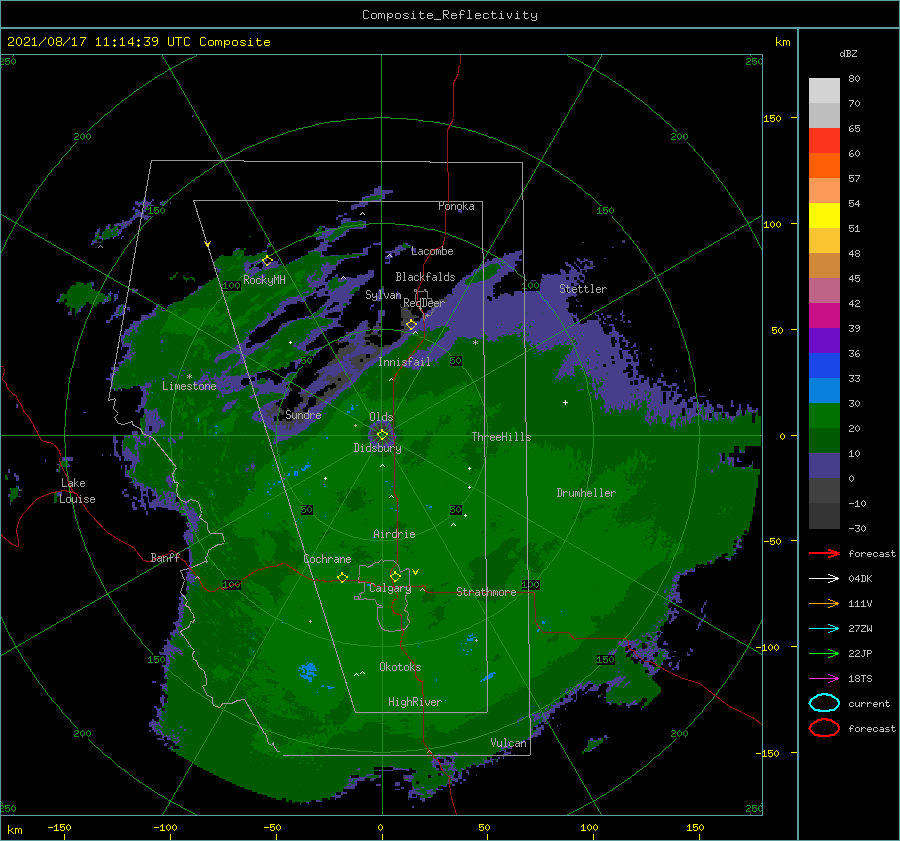Select the cyan current ellipse icon
This screenshot has height=841, width=900.
pyautogui.click(x=824, y=703)
